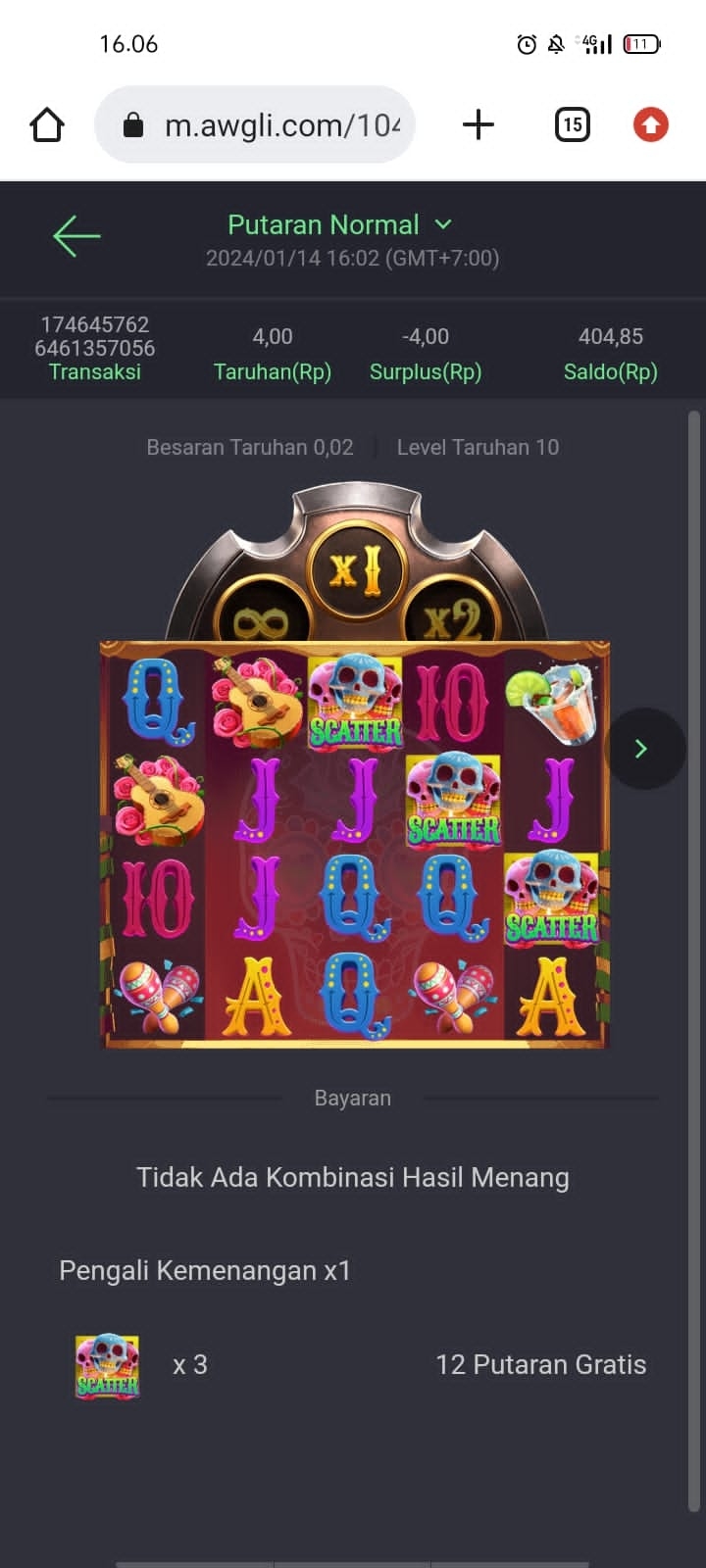This screenshot has height=1568, width=706.
Task: Tap the Saldo(Rp) label
Action: (610, 371)
